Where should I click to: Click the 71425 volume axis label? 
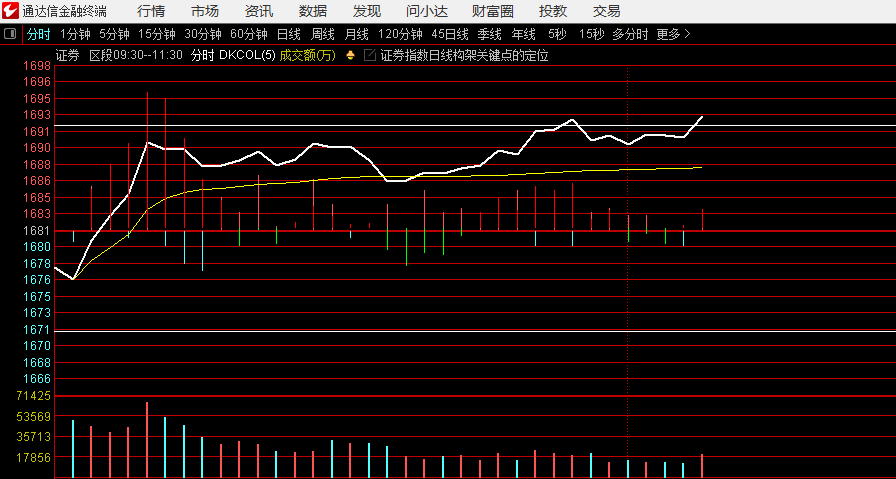[x=34, y=396]
